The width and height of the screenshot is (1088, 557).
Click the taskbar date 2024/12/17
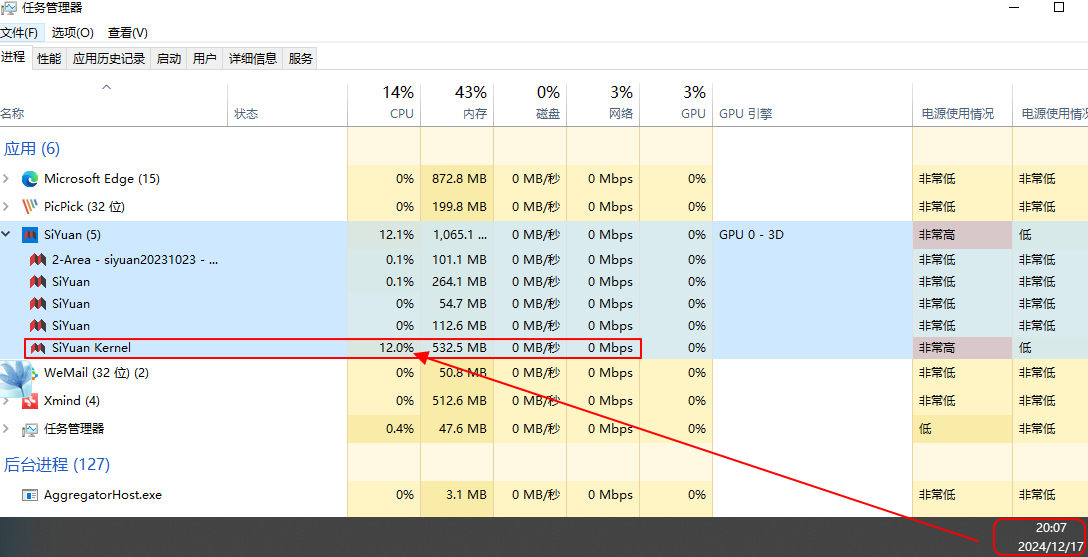pos(1051,547)
